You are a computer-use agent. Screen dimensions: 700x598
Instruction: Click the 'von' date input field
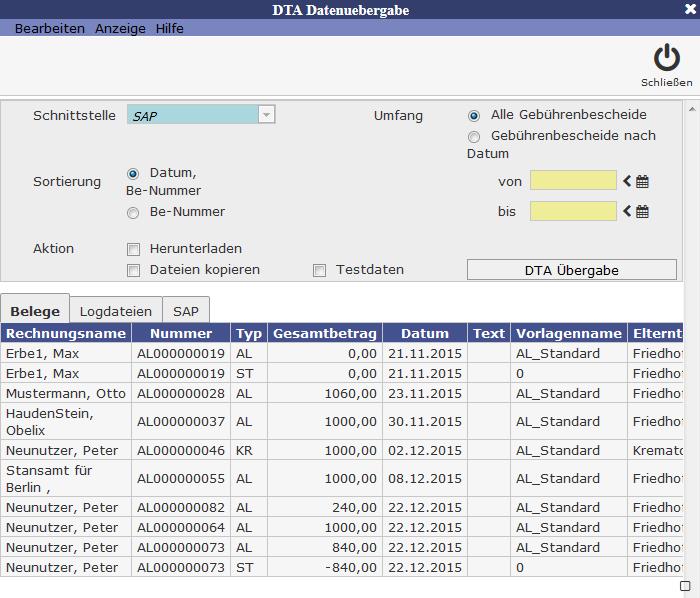pyautogui.click(x=573, y=181)
